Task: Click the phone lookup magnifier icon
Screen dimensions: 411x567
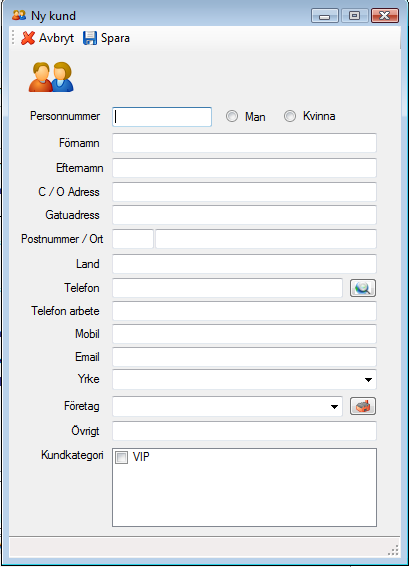Action: coord(363,288)
